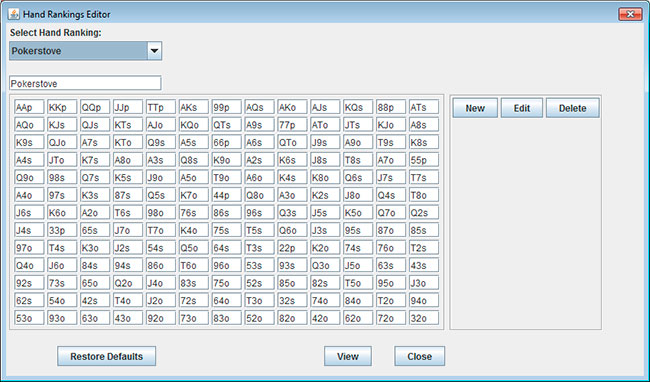Click the K7o hand cell
Viewport: 650px width, 382px height.
tap(194, 195)
